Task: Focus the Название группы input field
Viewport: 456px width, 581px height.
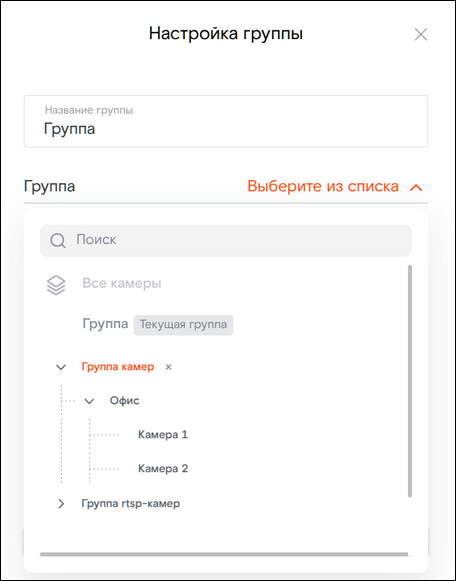Action: click(226, 121)
